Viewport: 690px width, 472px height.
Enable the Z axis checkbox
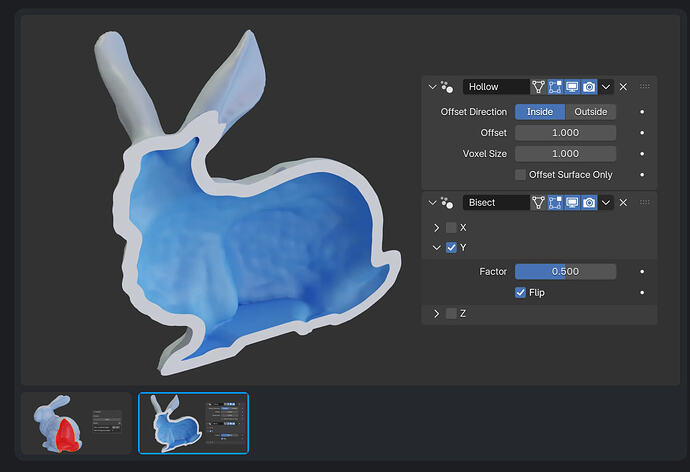pos(451,313)
